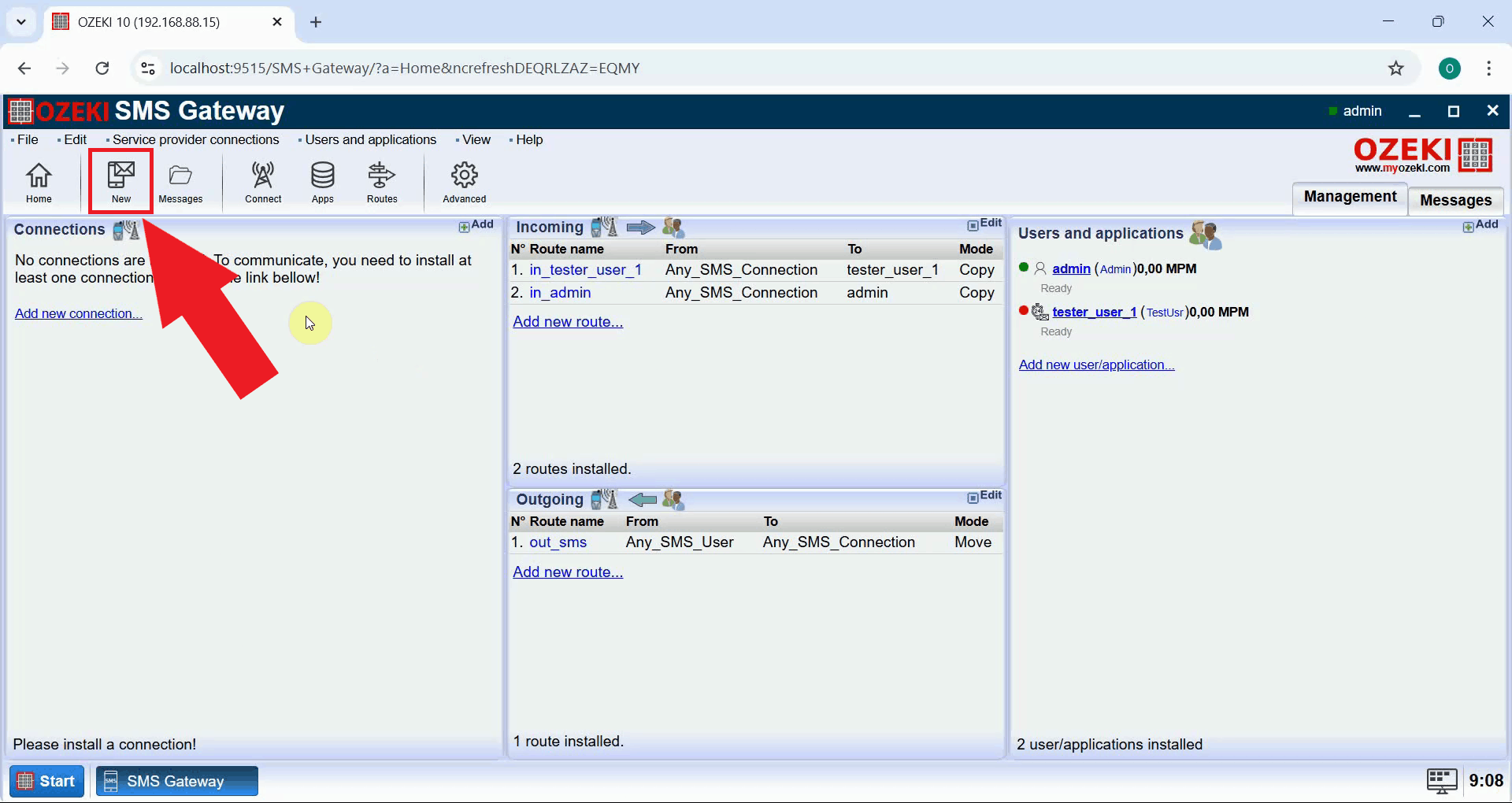The image size is (1512, 803).
Task: Switch to the Messages tab
Action: point(1455,200)
